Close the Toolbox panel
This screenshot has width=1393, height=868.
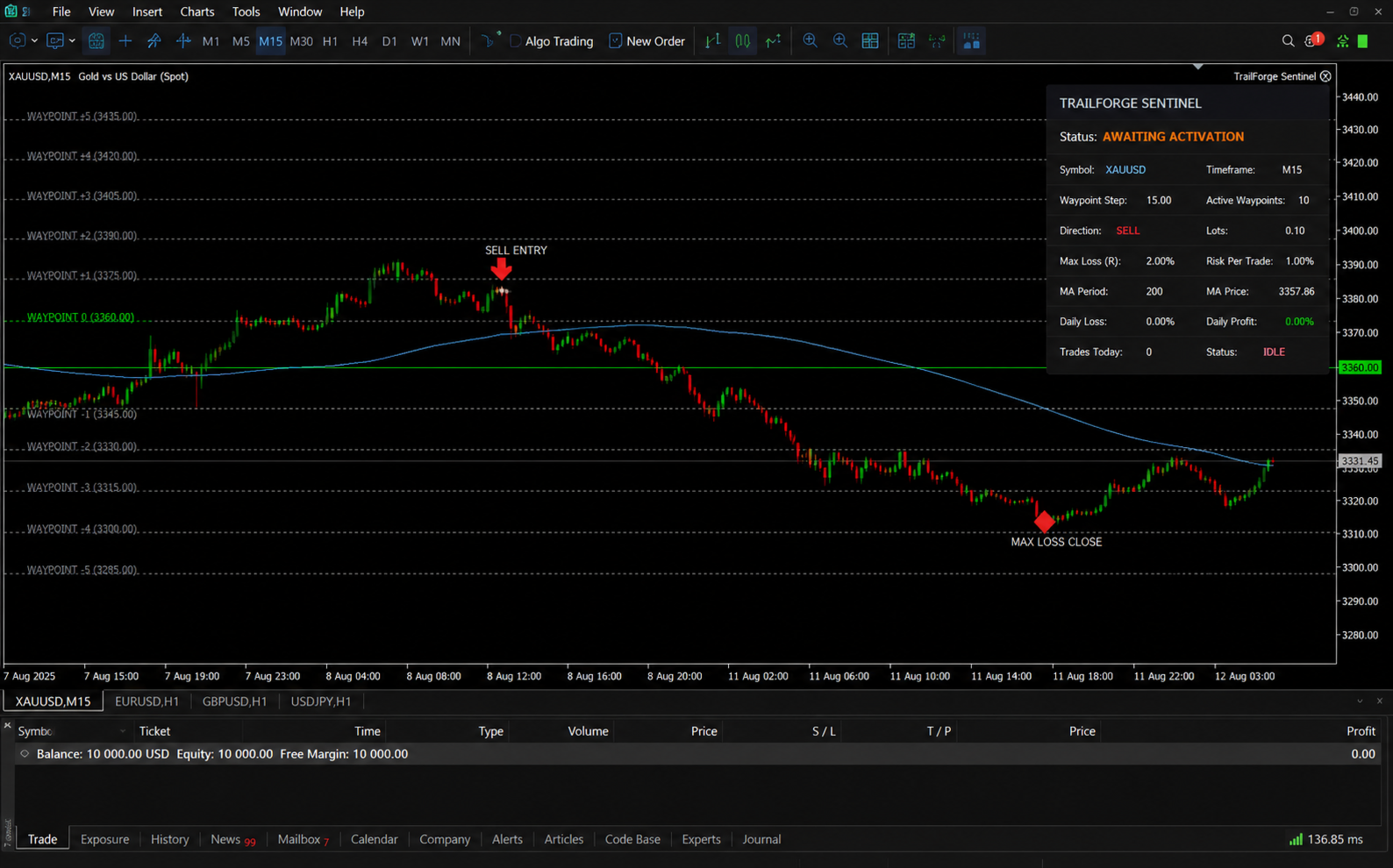7,725
